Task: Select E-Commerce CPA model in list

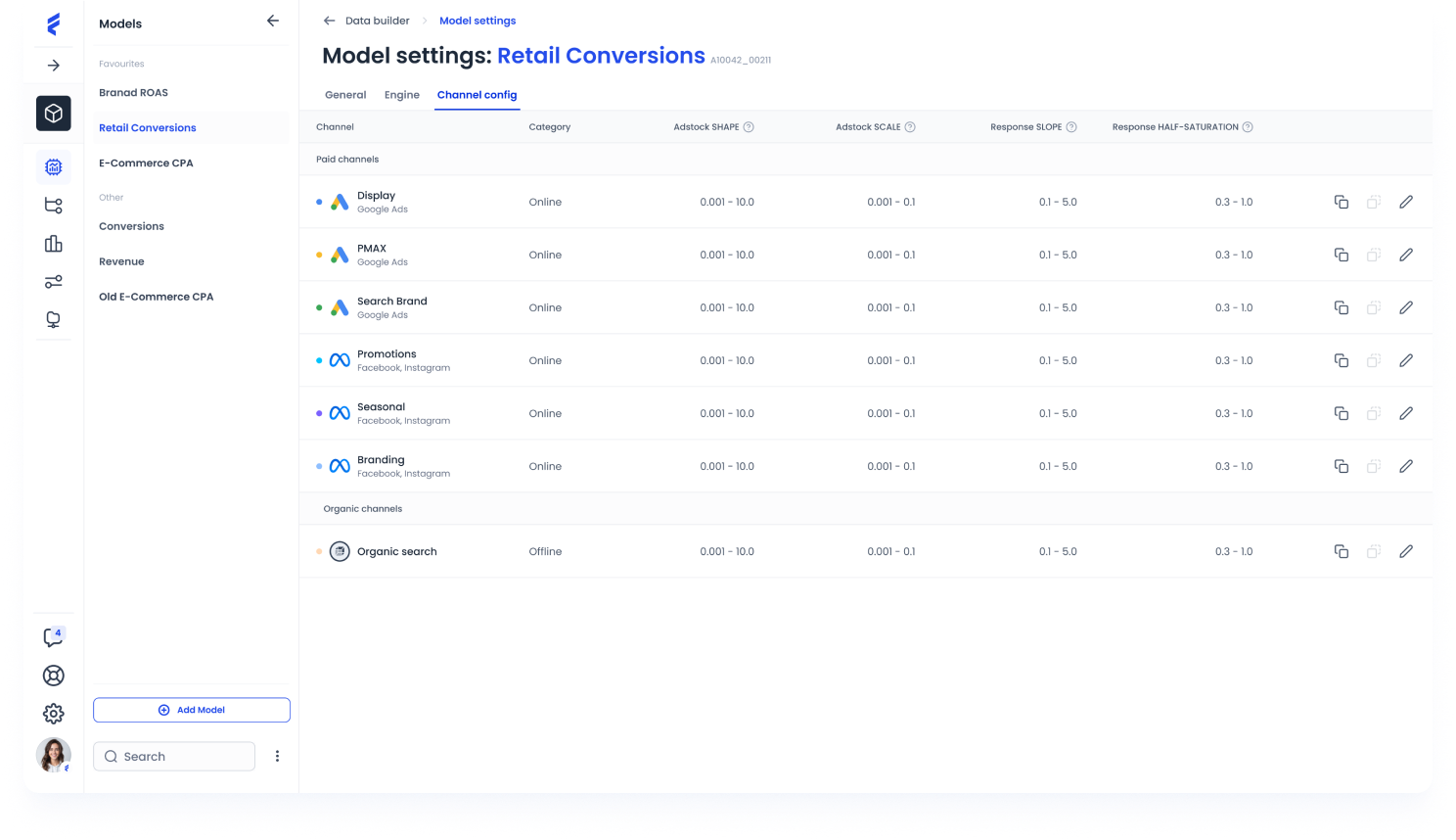Action: pyautogui.click(x=146, y=163)
